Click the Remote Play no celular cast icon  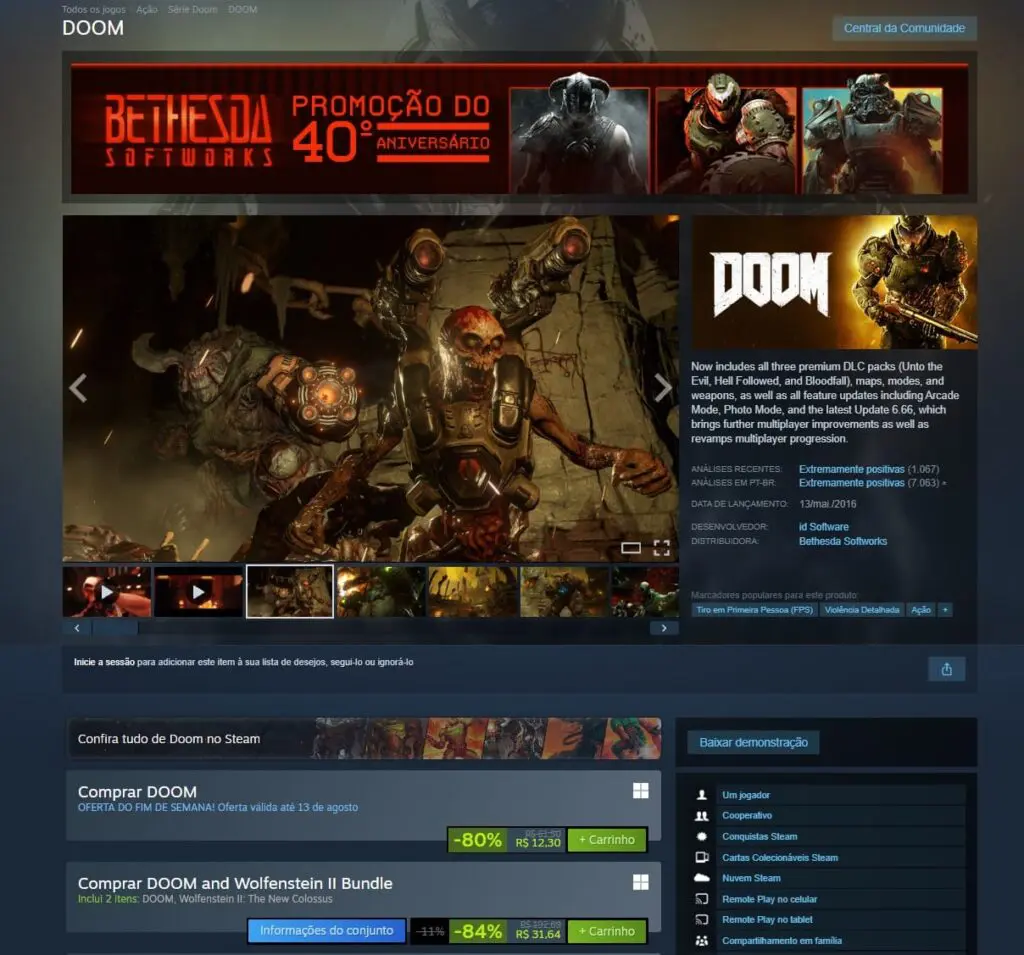[x=702, y=899]
